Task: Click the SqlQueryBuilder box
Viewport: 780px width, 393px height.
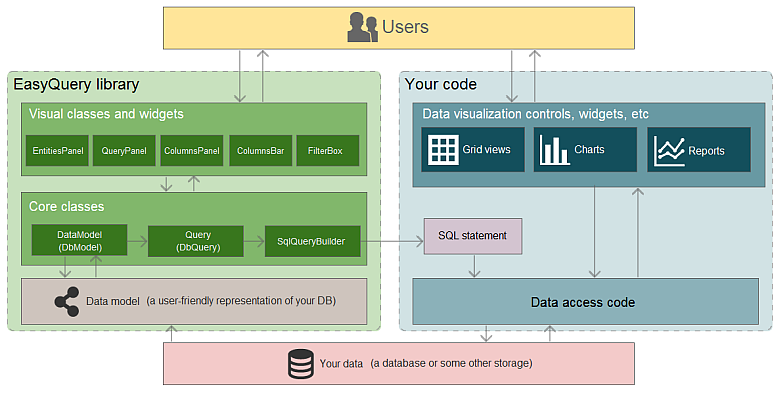Action: coord(312,241)
